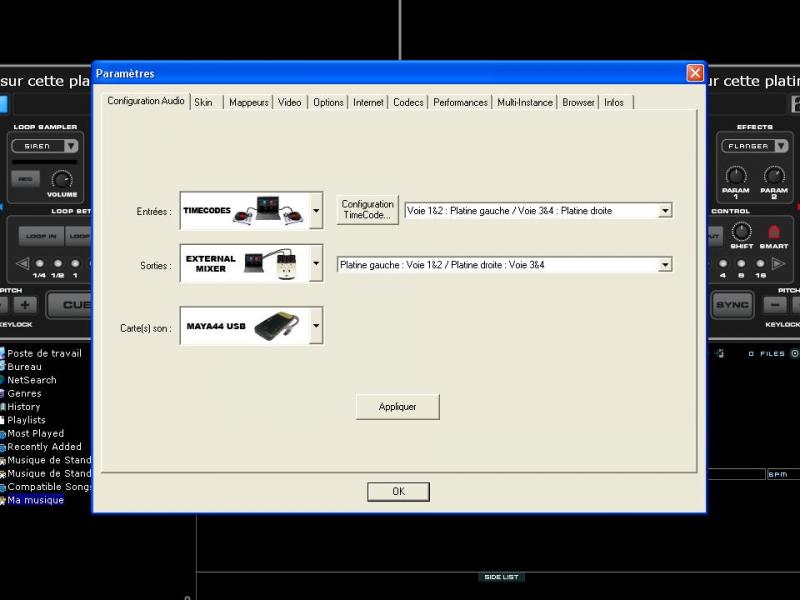Open NetSearch in the browser tree
Screen dimensions: 800x600
tap(32, 380)
